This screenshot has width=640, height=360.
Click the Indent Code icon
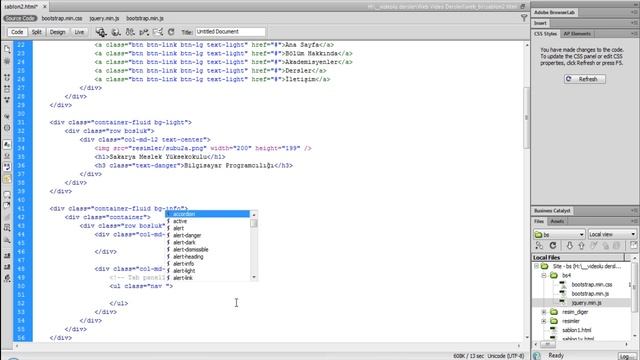(x=7, y=256)
